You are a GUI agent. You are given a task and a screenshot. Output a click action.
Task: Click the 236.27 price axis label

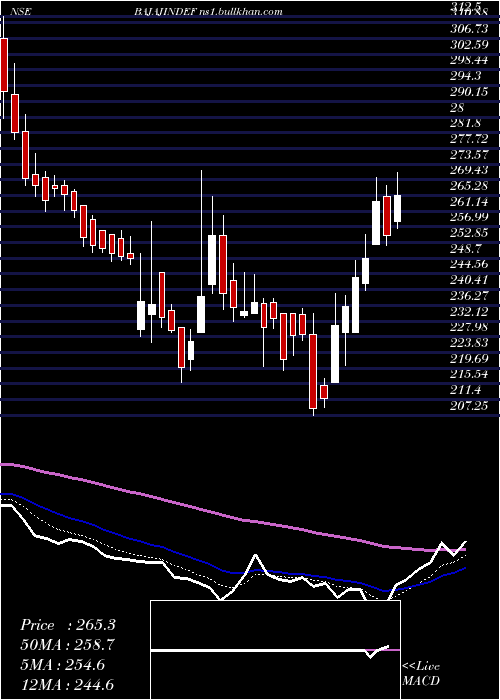coord(471,296)
